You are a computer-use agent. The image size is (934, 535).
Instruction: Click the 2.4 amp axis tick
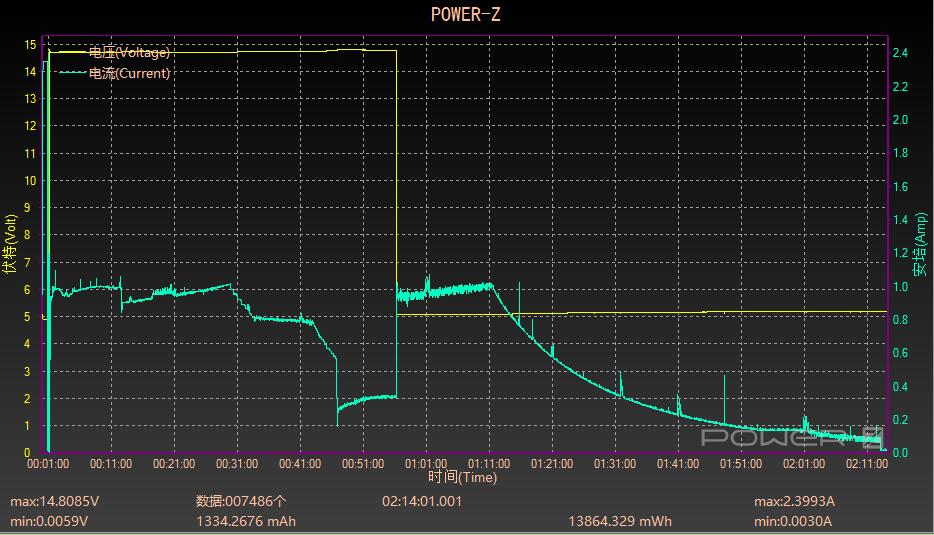point(900,52)
